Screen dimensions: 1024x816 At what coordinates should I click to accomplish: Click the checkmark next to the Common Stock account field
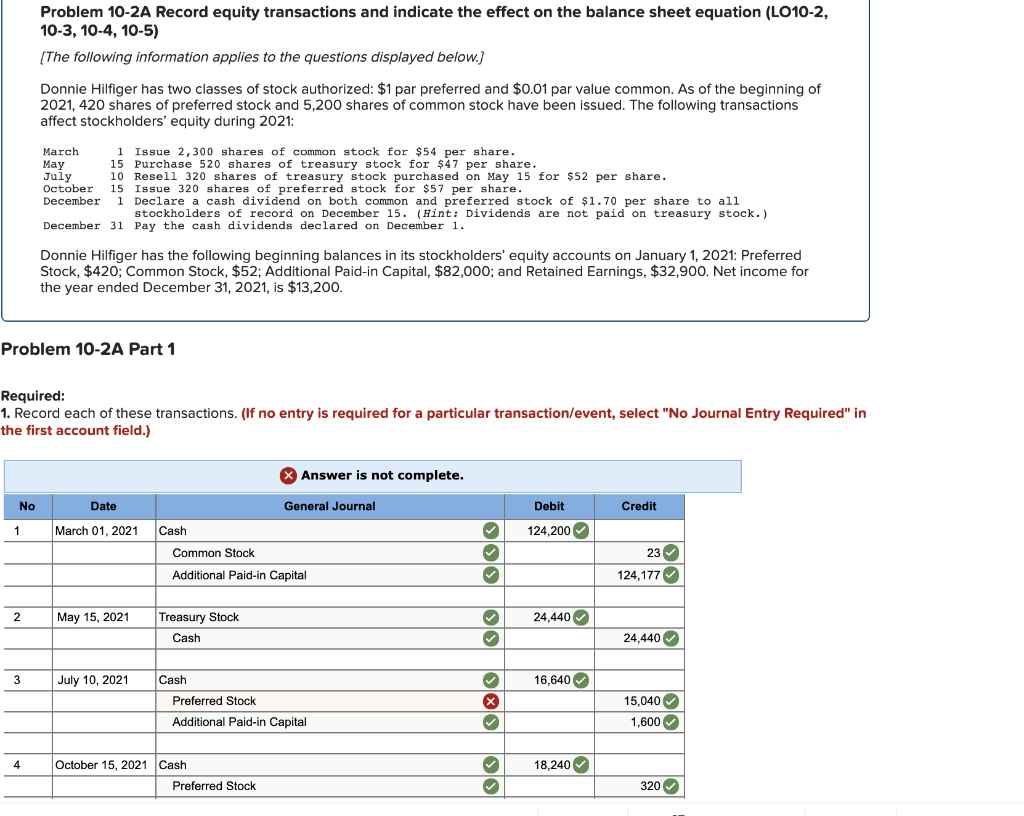coord(490,552)
